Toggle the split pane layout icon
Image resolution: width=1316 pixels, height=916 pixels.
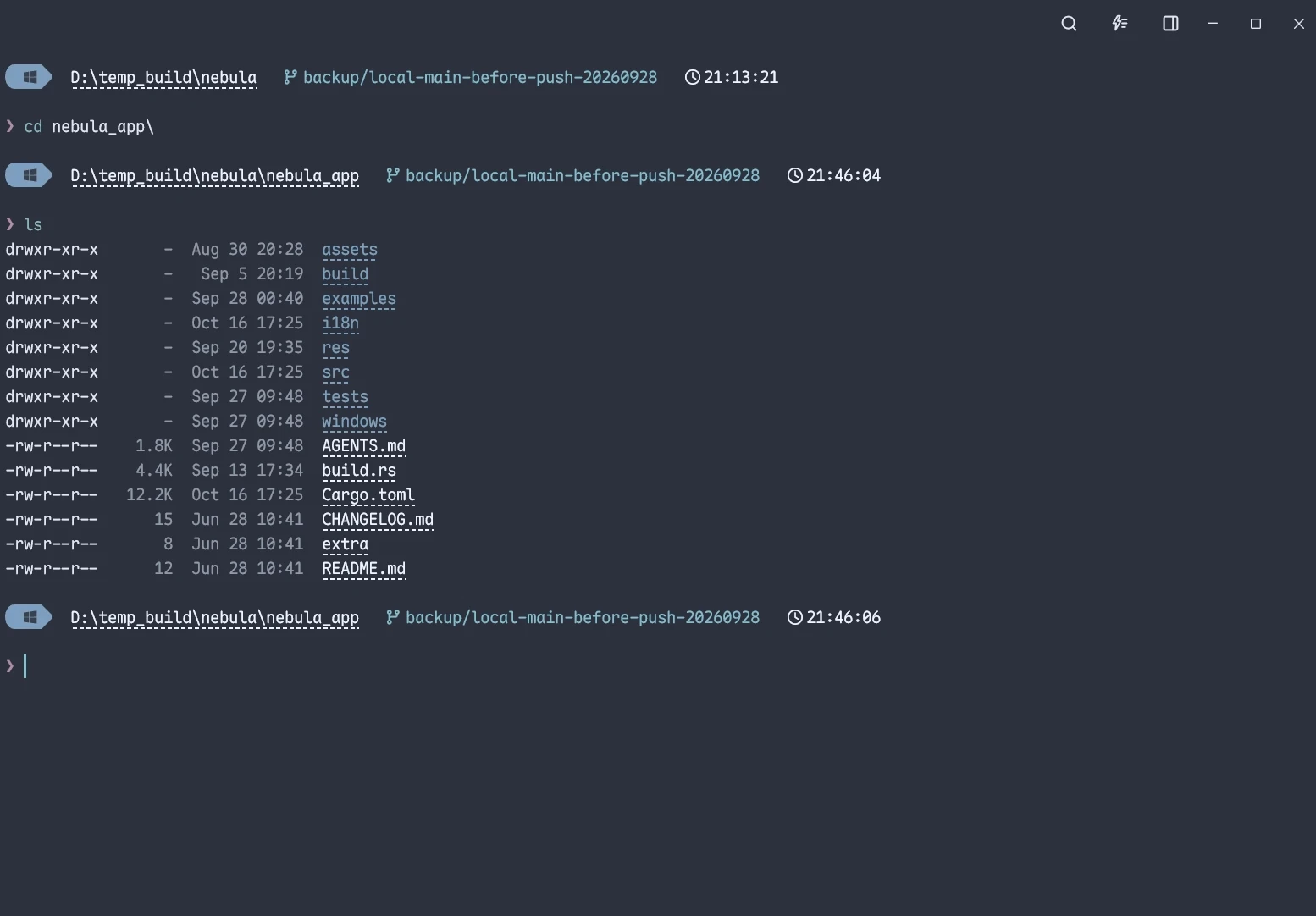[1170, 24]
